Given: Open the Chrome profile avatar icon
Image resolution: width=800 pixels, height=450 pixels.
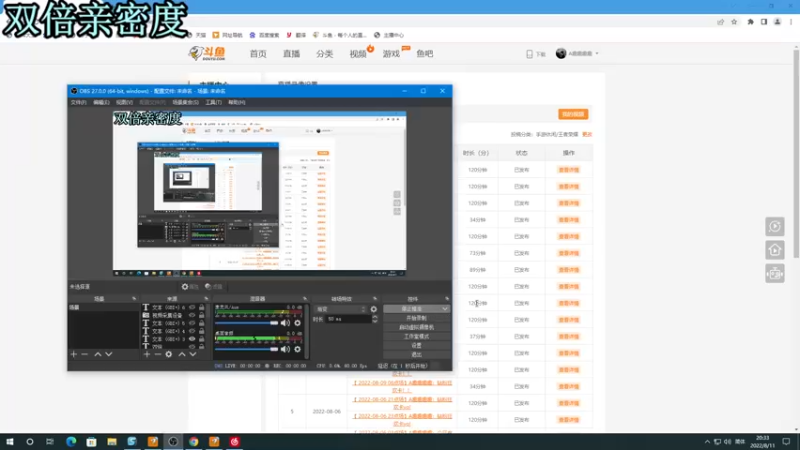Looking at the screenshot, I should [x=778, y=22].
